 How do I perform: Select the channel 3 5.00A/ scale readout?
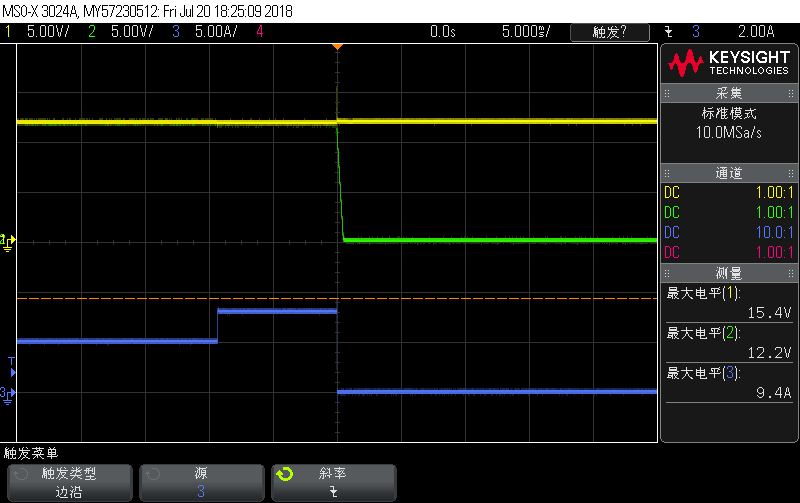(216, 32)
